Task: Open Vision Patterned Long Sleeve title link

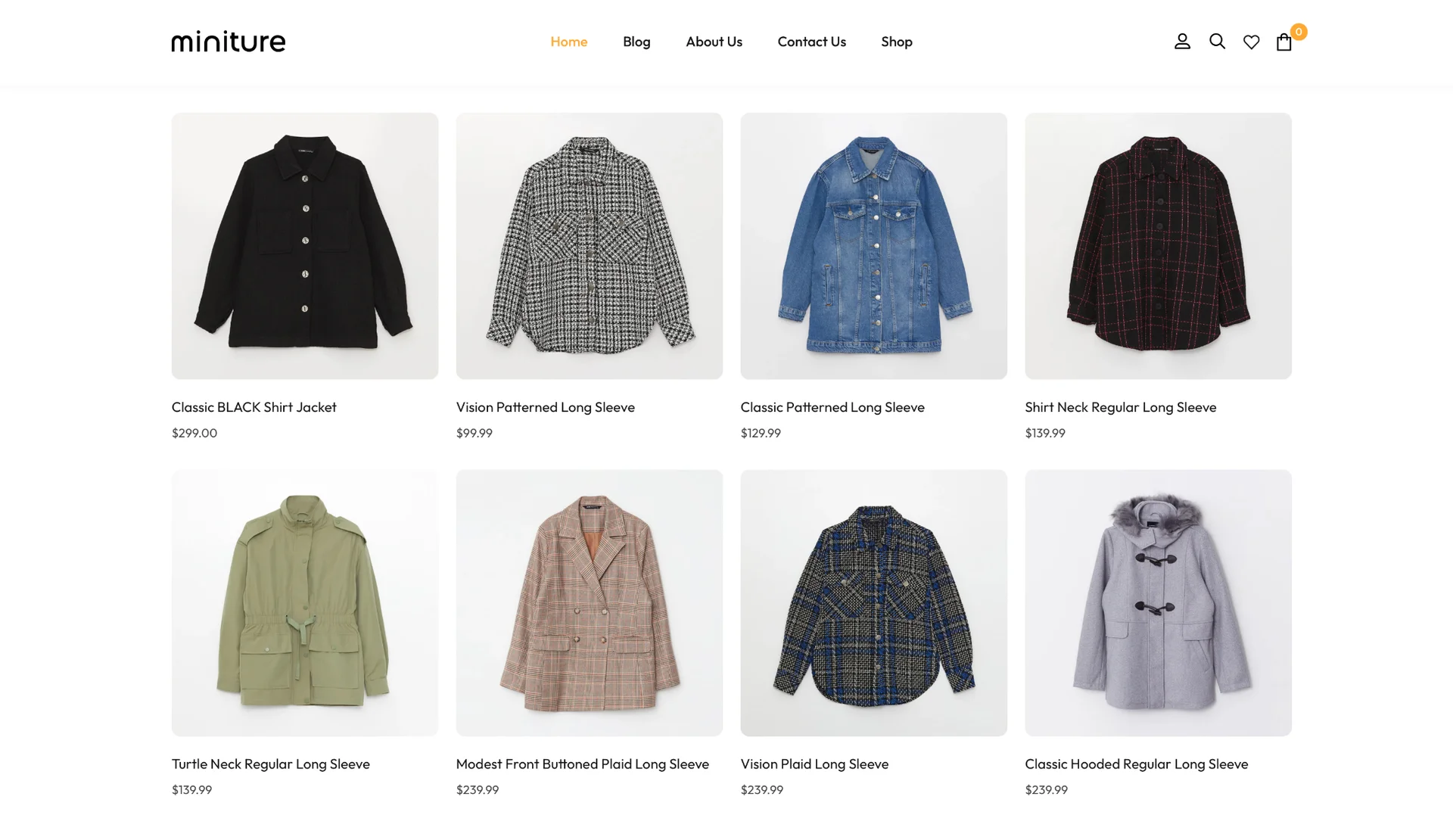Action: 545,407
